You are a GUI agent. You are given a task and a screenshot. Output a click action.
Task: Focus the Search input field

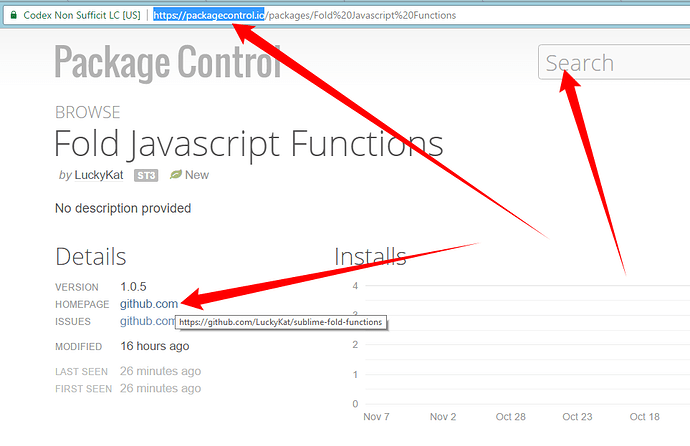[x=612, y=63]
